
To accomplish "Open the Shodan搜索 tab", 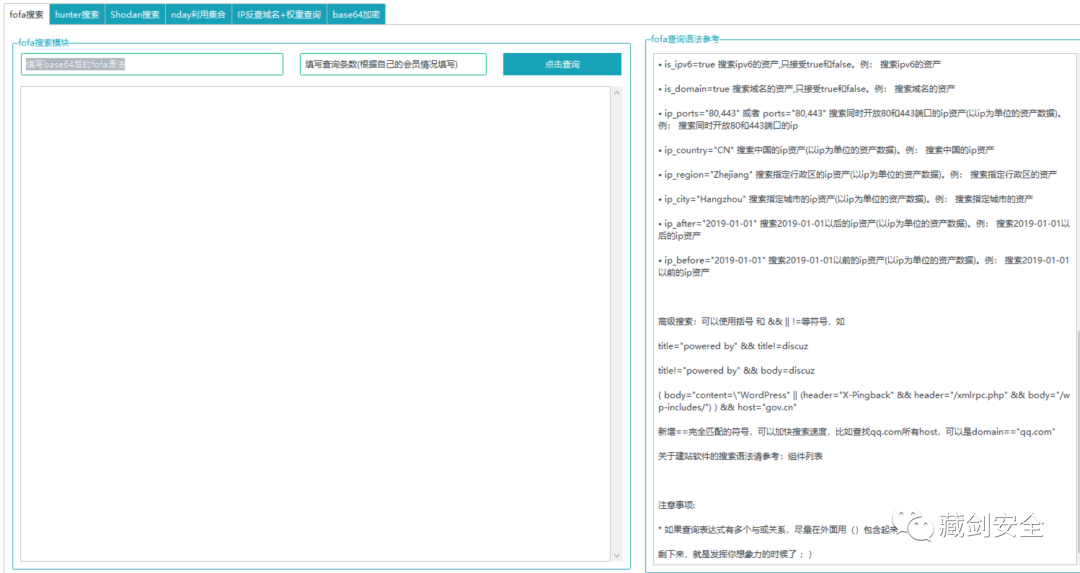I will 135,14.
